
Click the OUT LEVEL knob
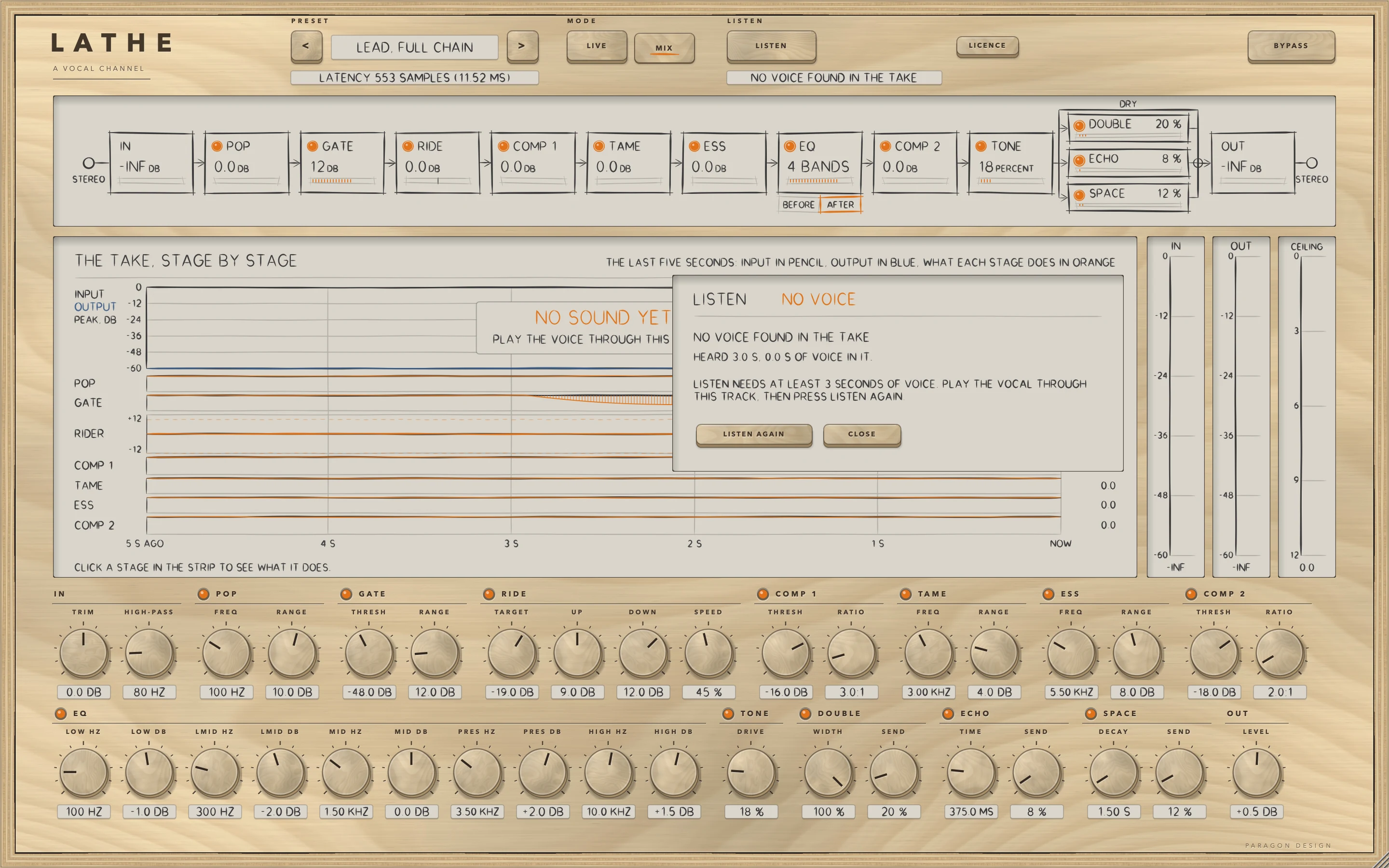pyautogui.click(x=1256, y=773)
